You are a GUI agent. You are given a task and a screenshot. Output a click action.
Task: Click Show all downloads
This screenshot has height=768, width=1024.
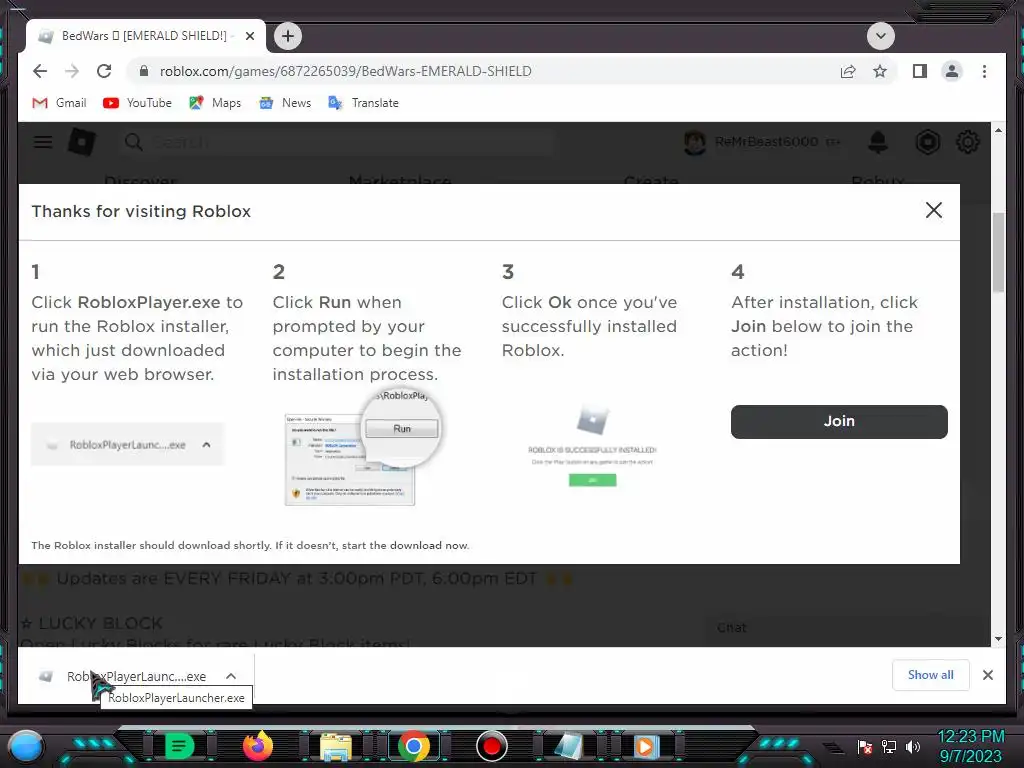[931, 675]
